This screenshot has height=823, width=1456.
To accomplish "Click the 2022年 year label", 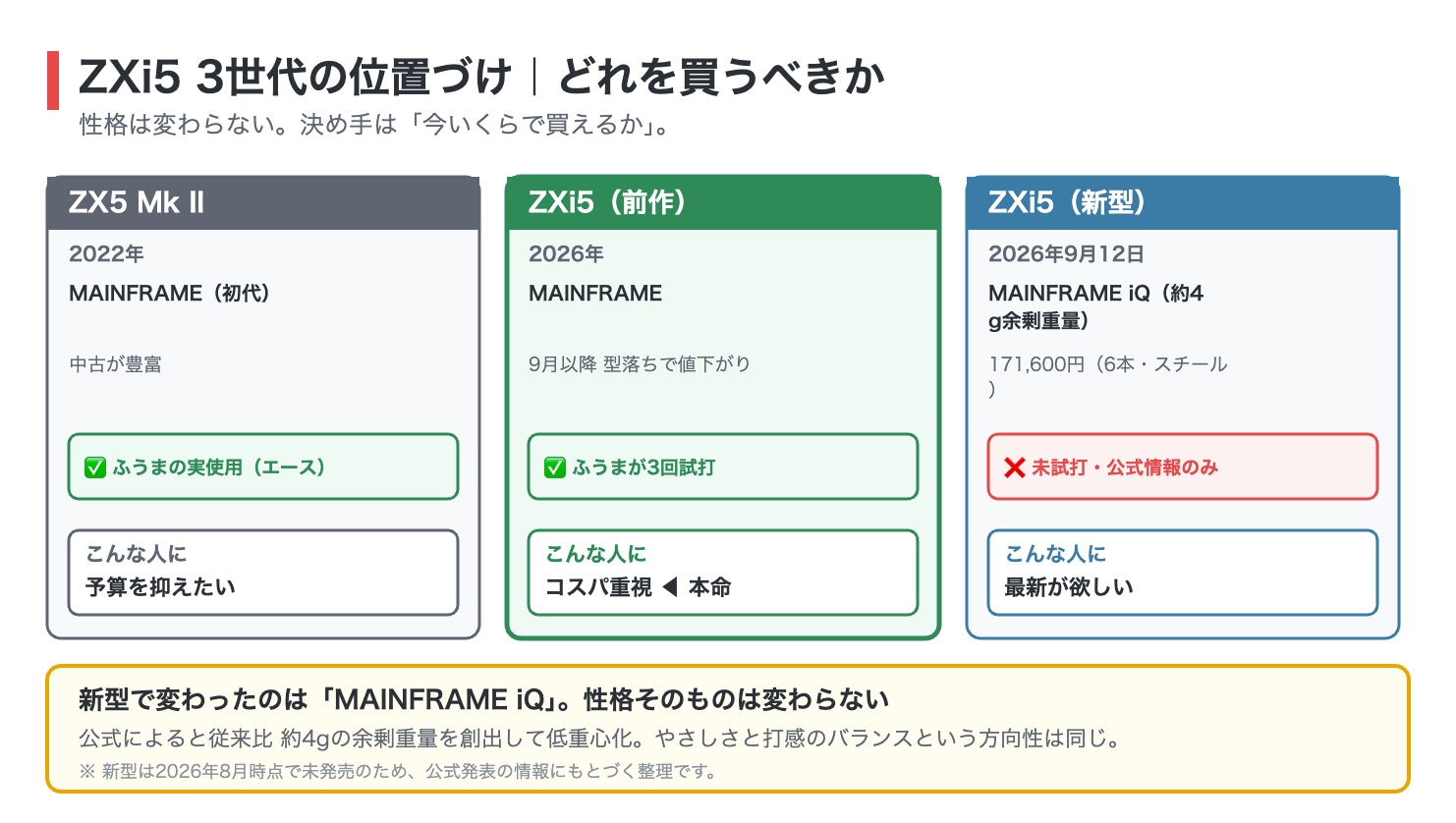I will tap(106, 254).
